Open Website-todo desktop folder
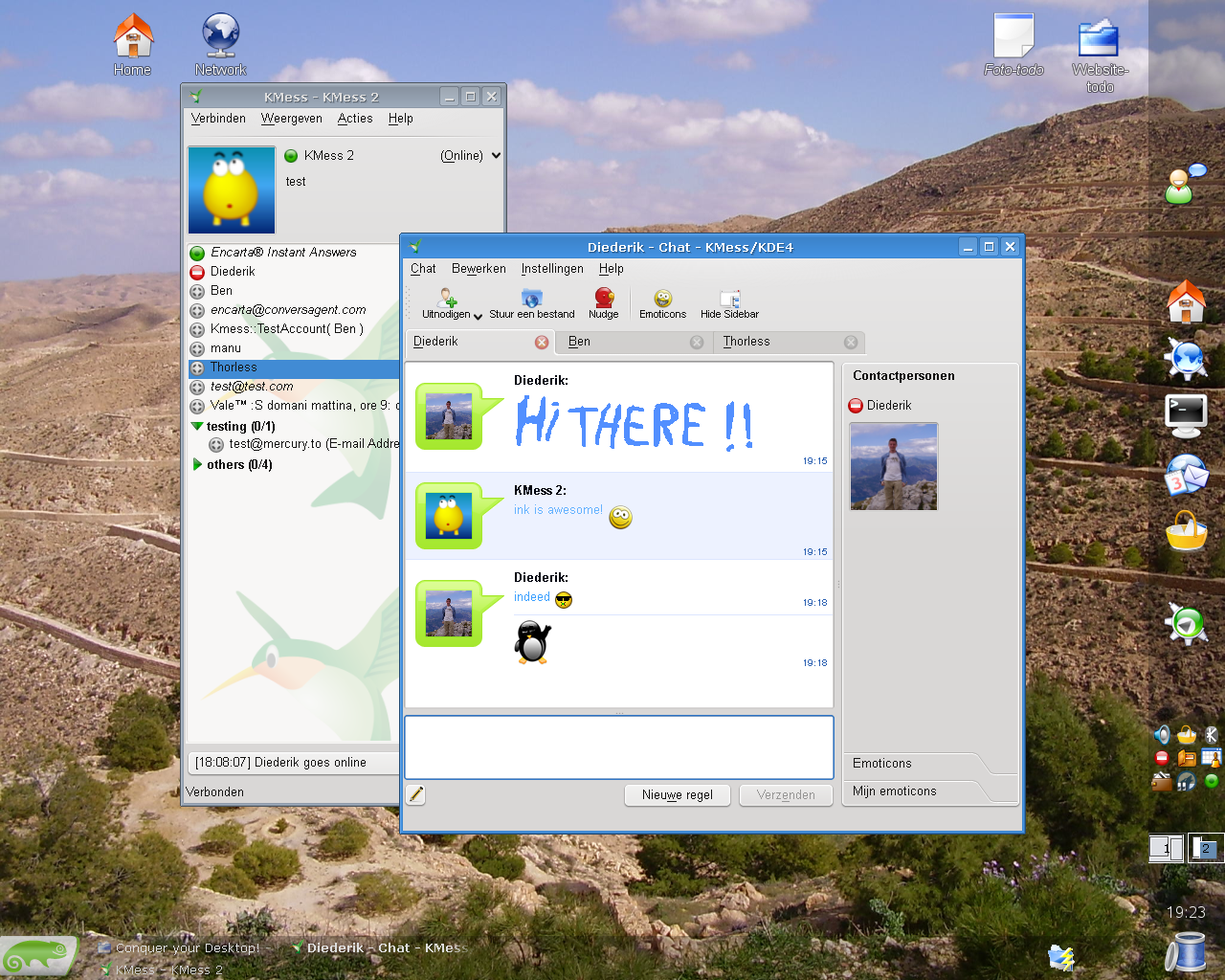Viewport: 1225px width, 980px height. (x=1100, y=54)
